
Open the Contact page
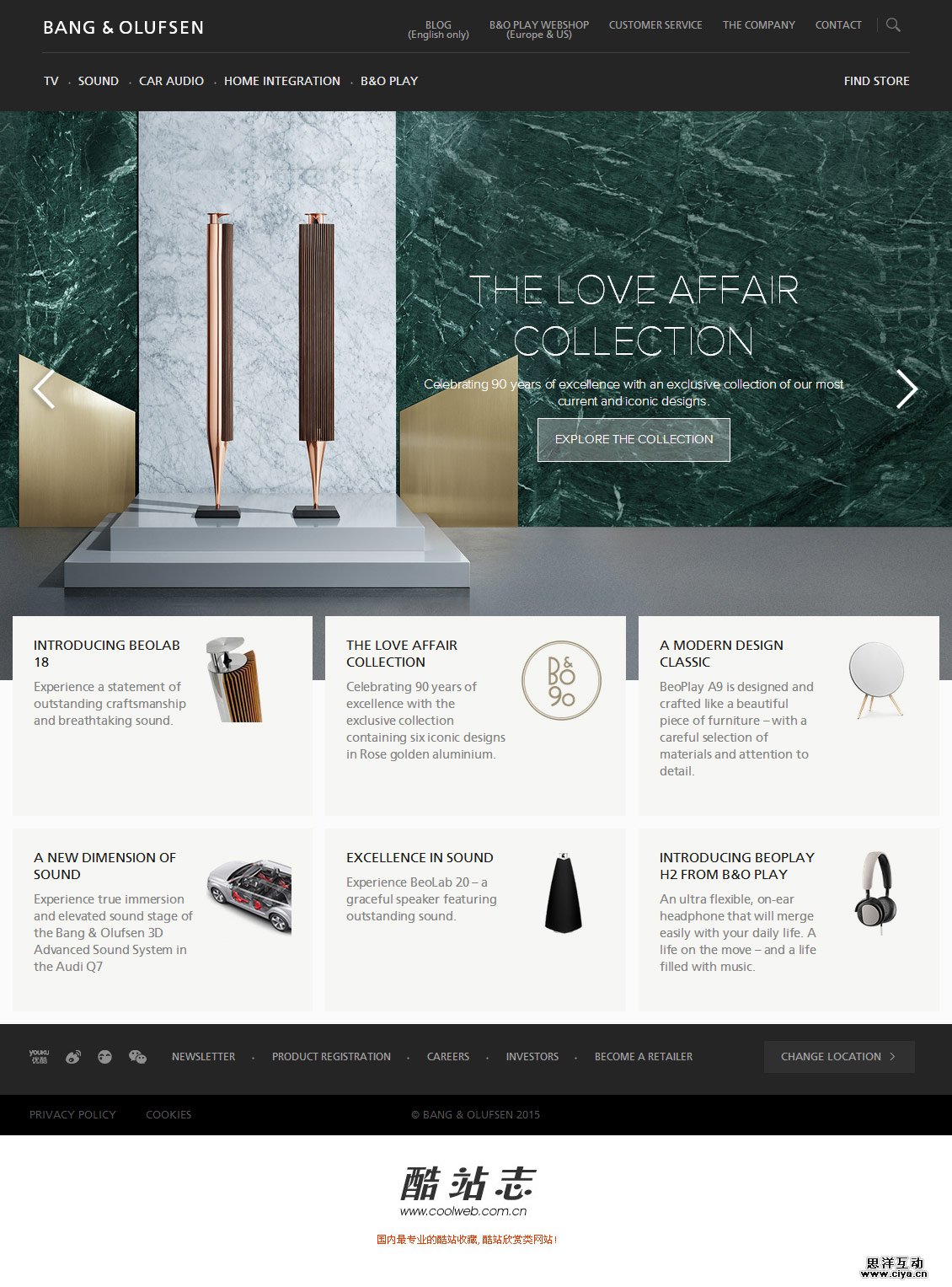click(x=838, y=25)
